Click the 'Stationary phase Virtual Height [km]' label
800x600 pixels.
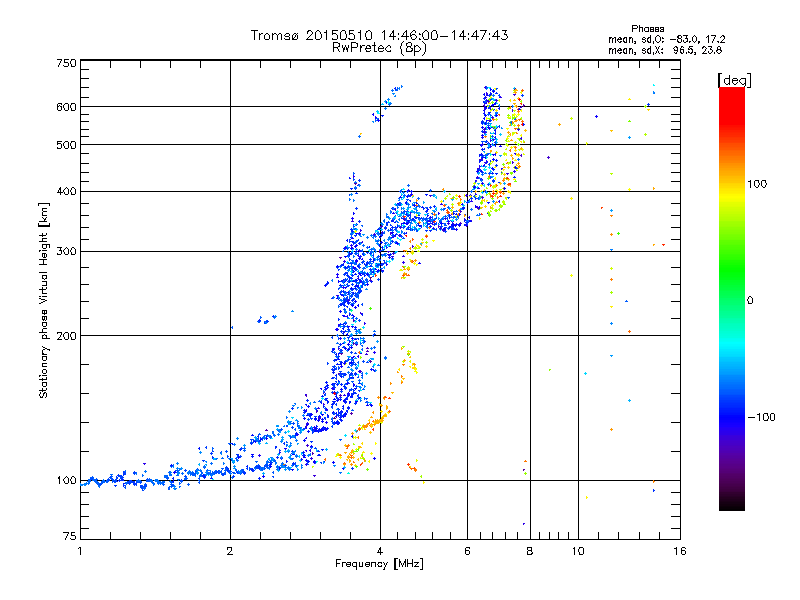point(43,301)
